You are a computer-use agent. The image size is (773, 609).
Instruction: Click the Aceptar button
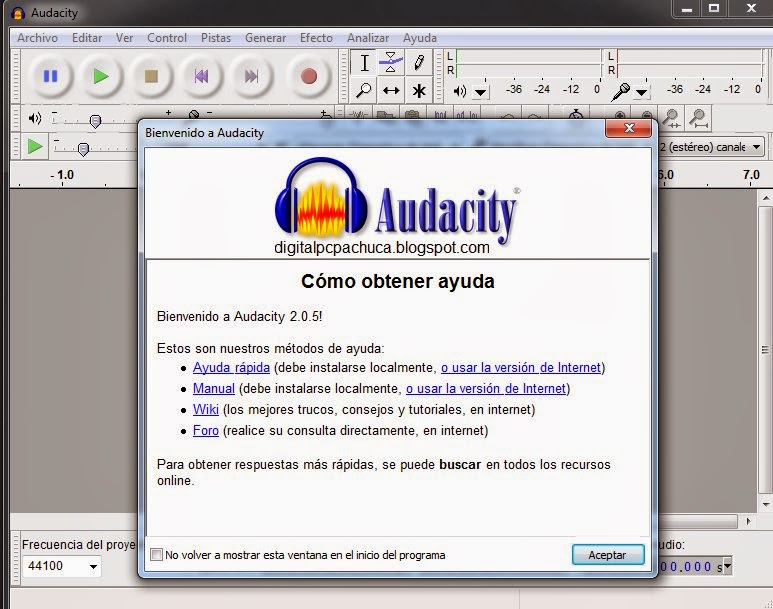coord(607,555)
